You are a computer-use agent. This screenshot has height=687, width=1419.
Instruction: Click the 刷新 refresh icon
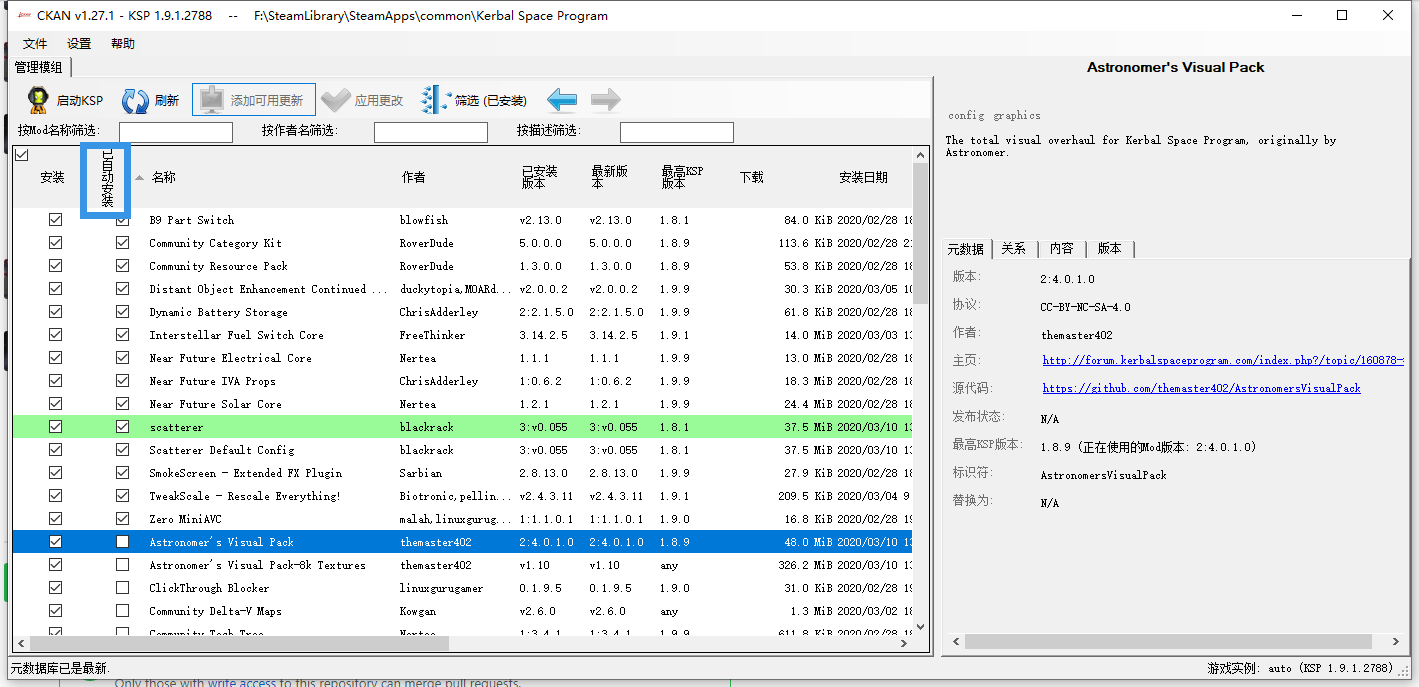(x=135, y=100)
